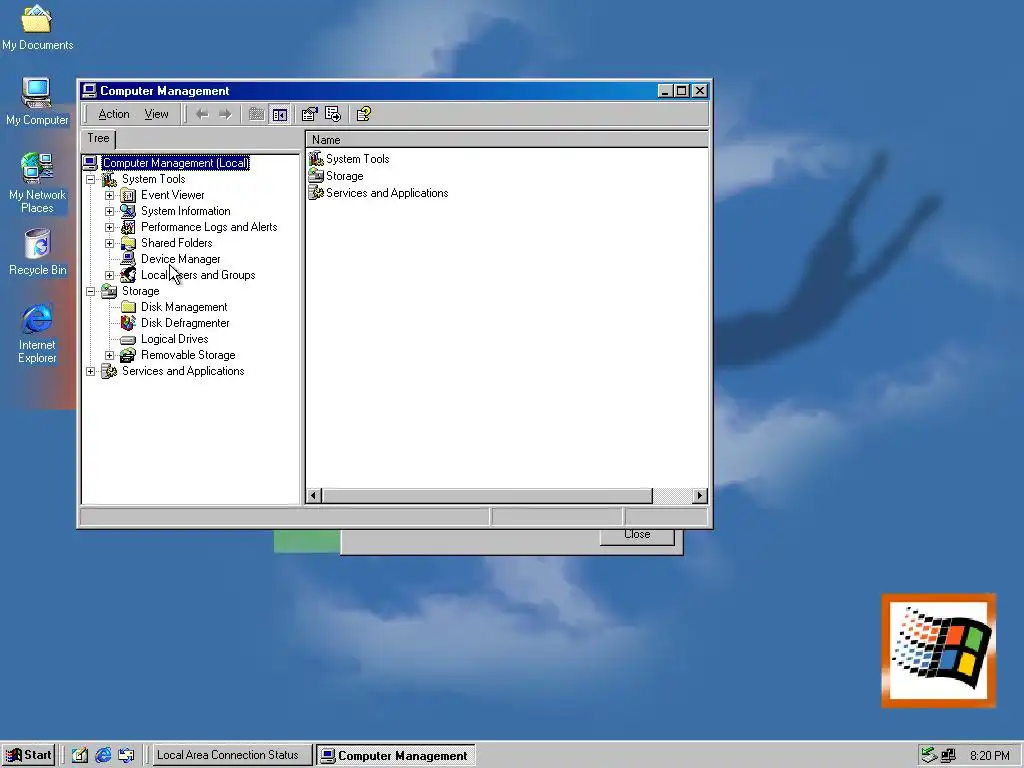Click the Shared Folders tree icon
The image size is (1024, 768).
click(129, 243)
